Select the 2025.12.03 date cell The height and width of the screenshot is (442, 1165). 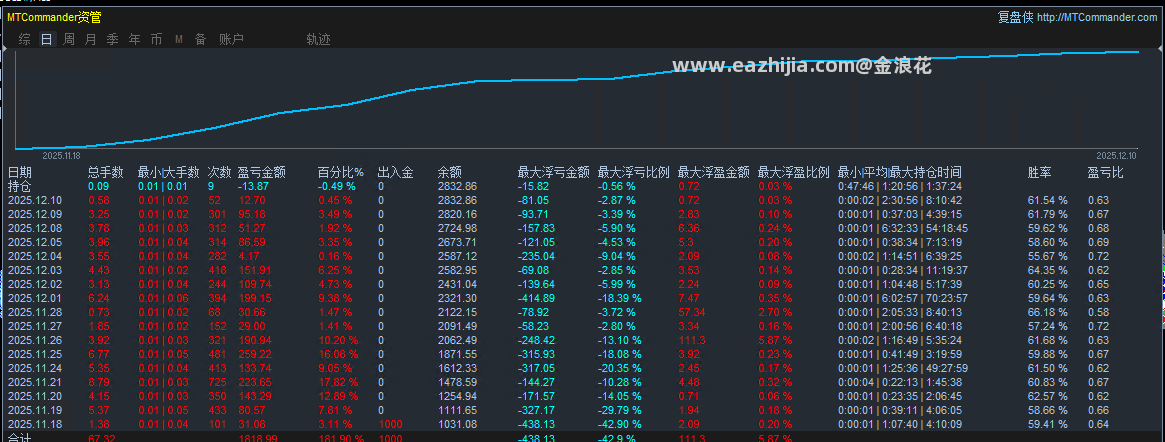point(34,270)
